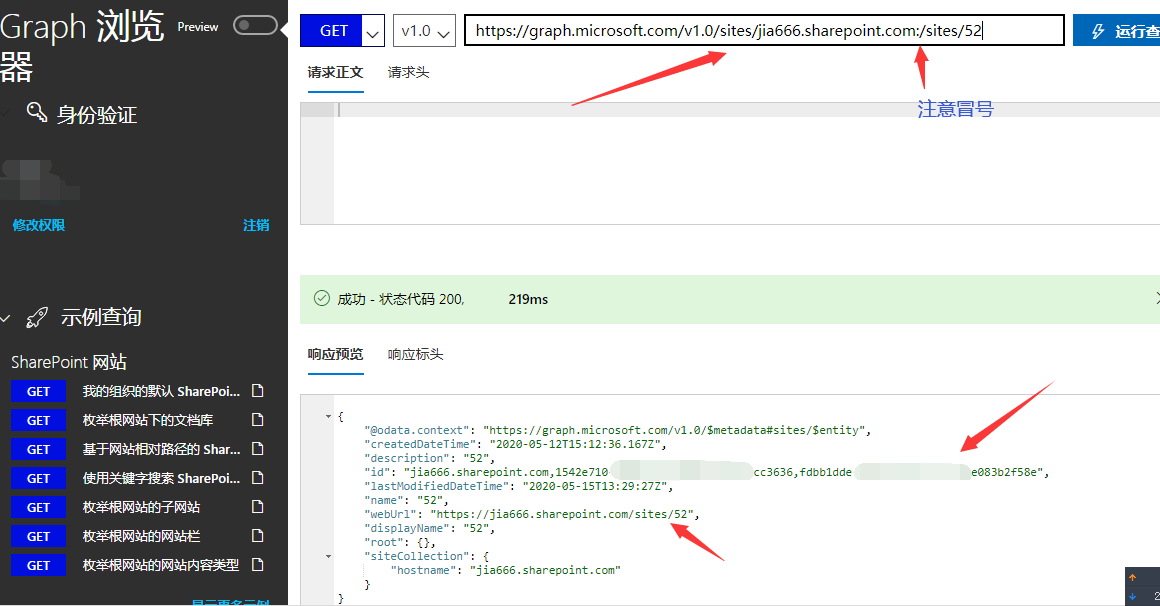Click the success checkmark icon in status bar

tap(322, 298)
